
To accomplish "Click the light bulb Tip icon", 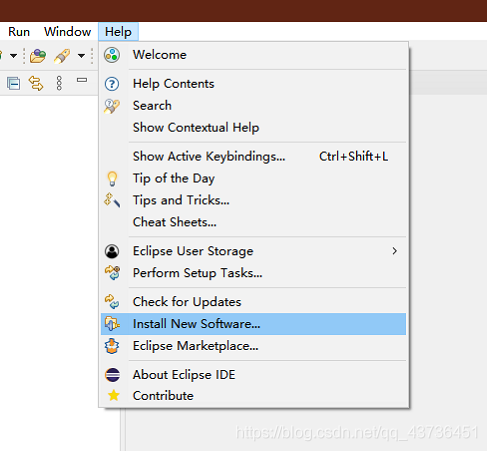I will tap(112, 179).
